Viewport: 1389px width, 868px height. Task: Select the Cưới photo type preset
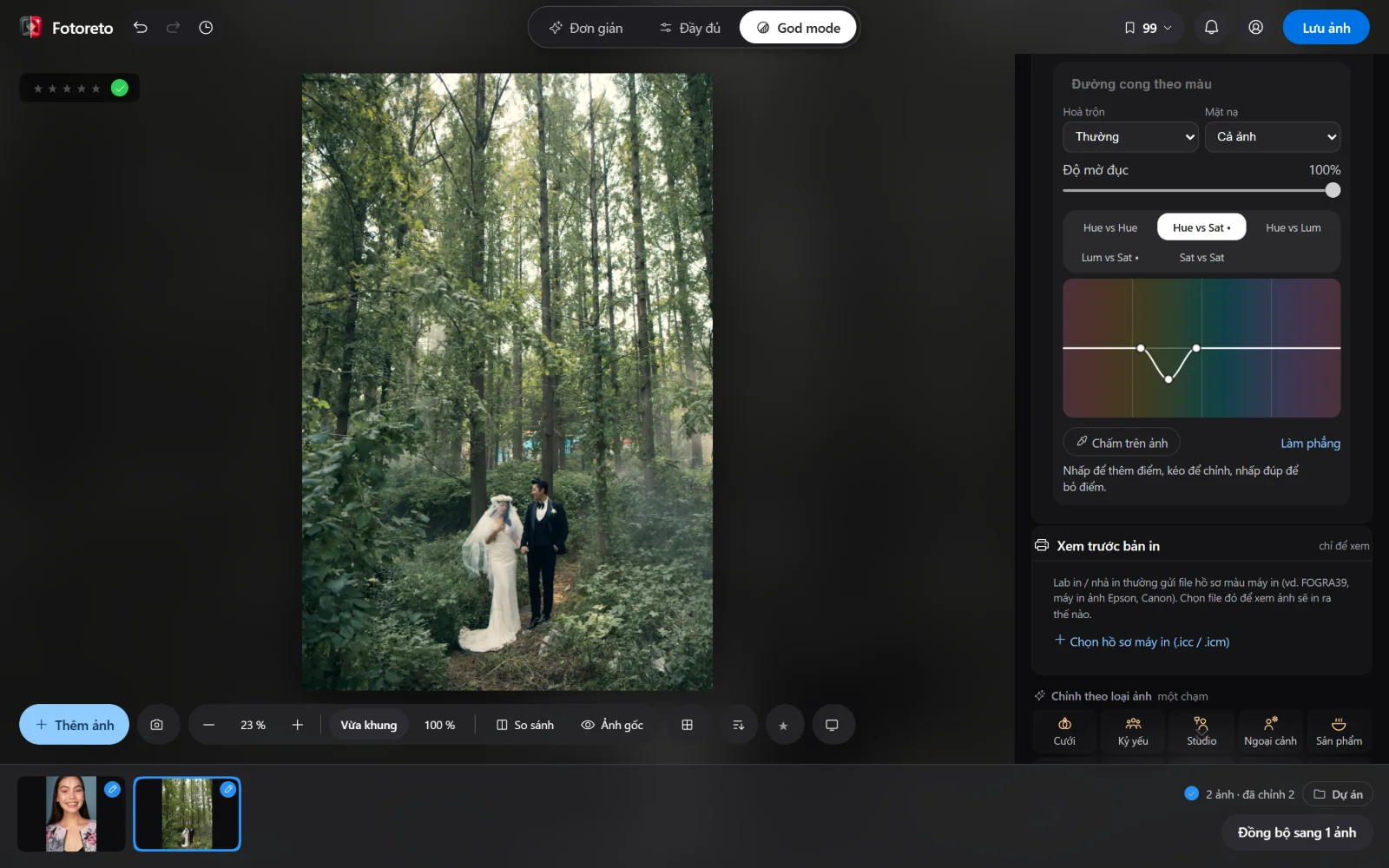pos(1064,732)
